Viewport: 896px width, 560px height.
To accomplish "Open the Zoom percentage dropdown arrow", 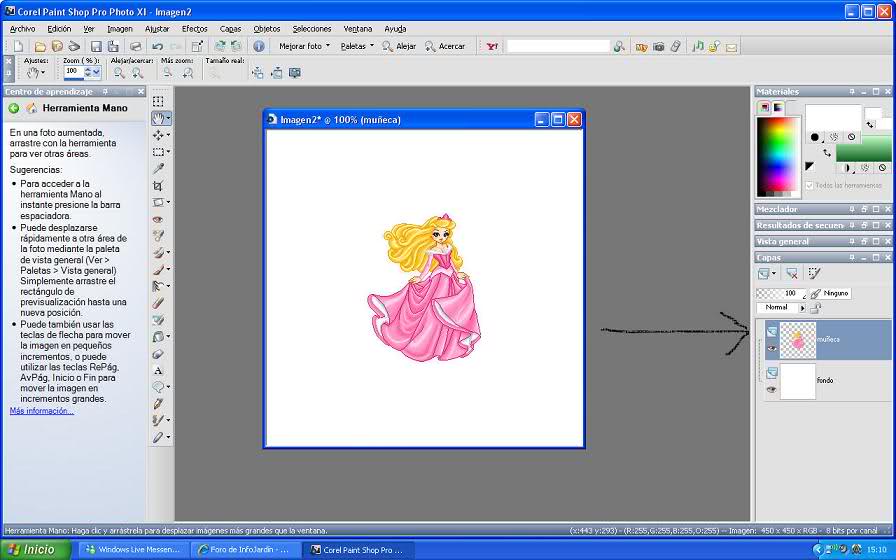I will pyautogui.click(x=97, y=71).
